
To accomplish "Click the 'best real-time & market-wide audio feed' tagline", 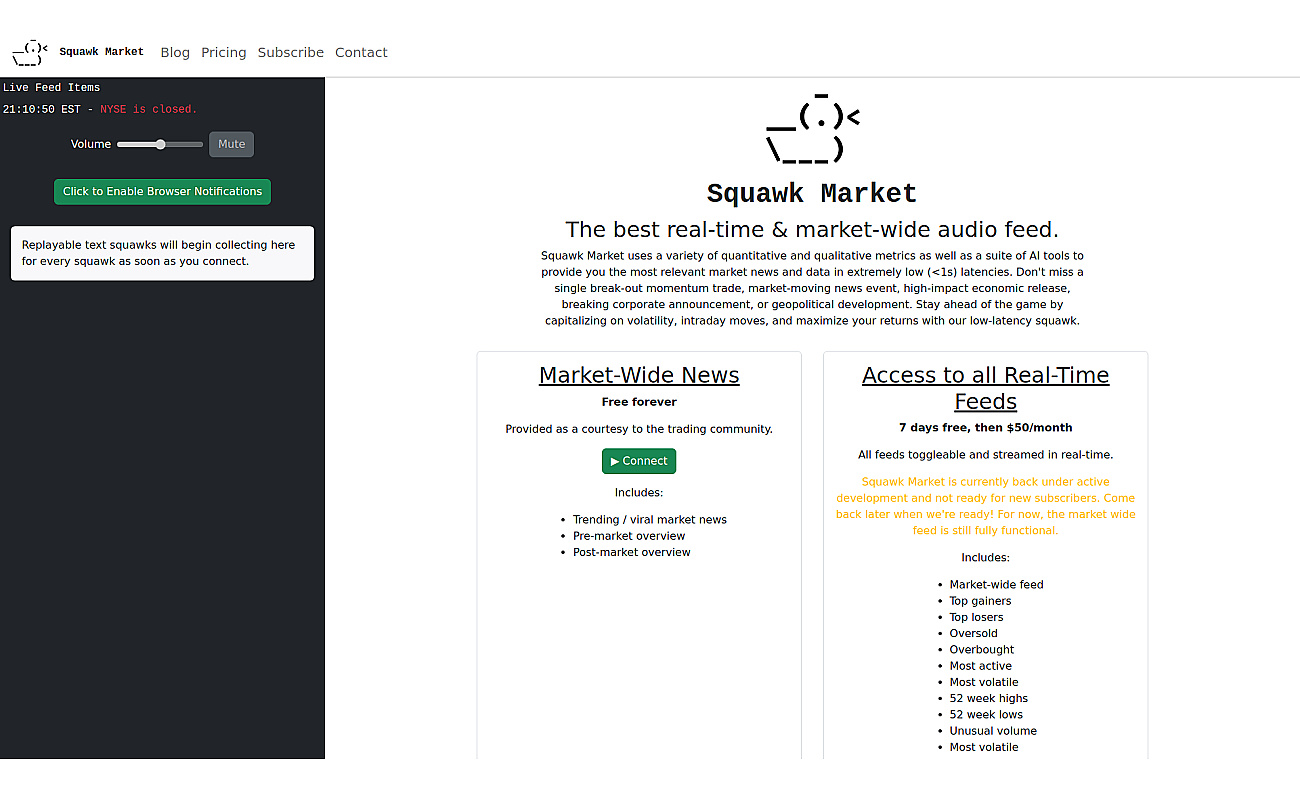I will coord(812,229).
